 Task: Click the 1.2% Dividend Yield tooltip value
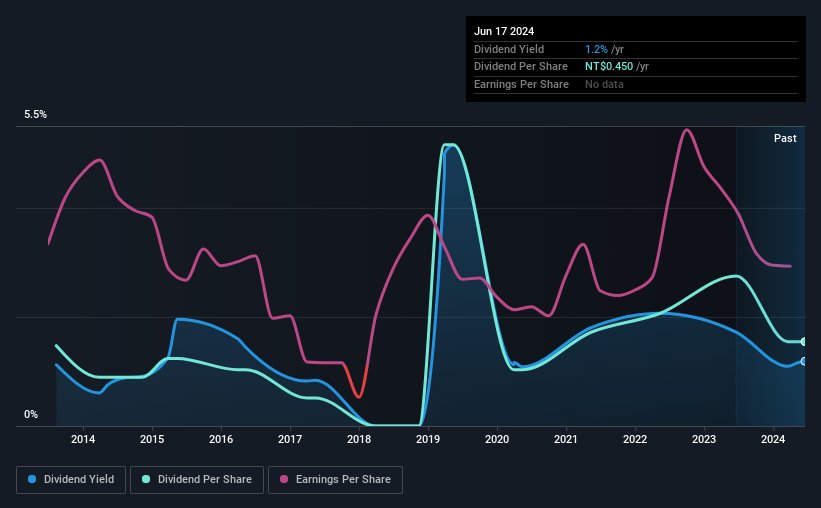coord(596,49)
